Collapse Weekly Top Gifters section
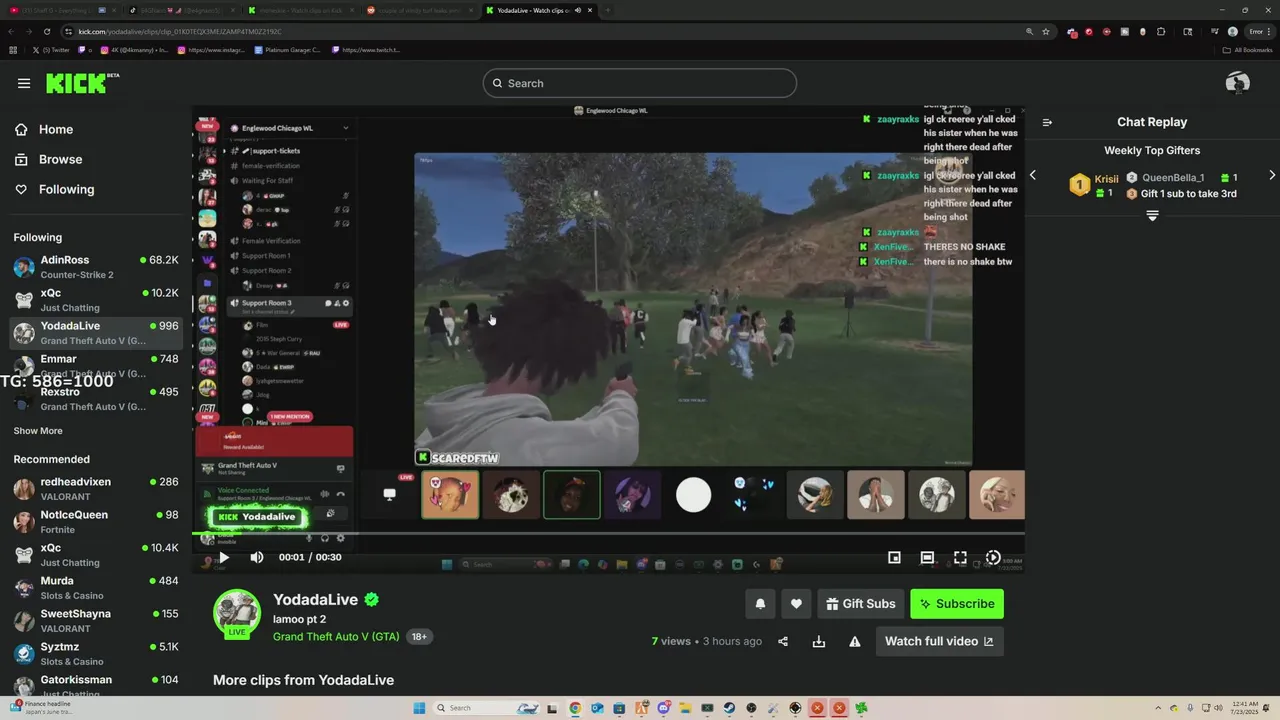The image size is (1280, 720). [1152, 215]
